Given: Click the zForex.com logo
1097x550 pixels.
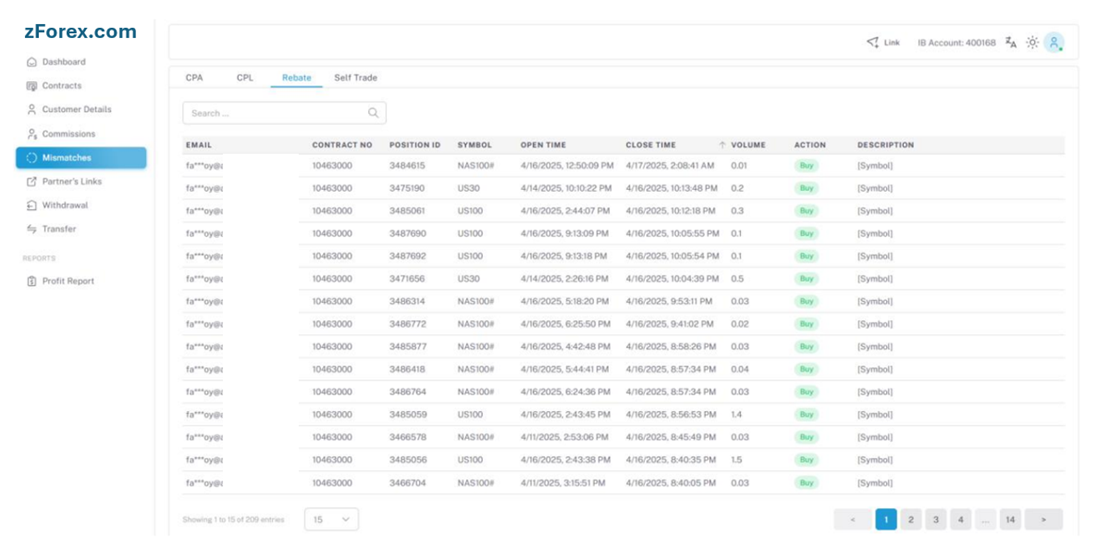Looking at the screenshot, I should [80, 31].
